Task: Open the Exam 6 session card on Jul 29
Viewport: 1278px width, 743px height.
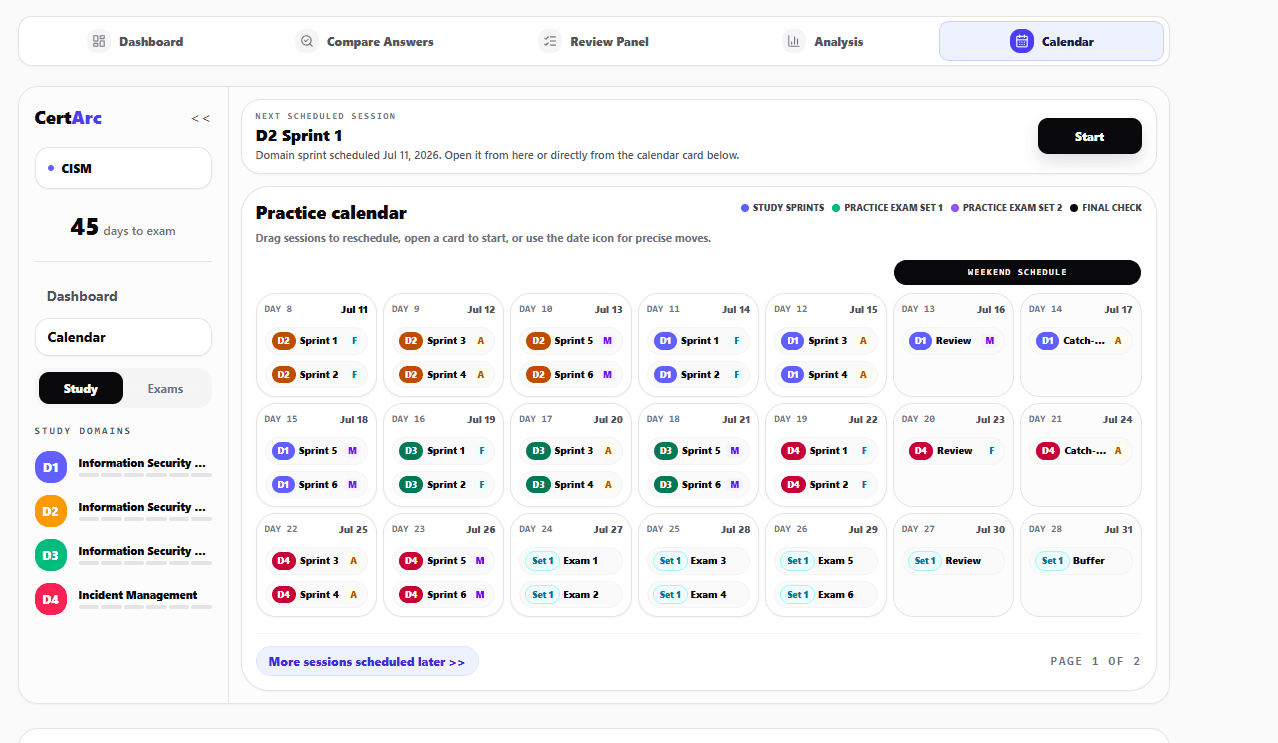Action: tap(826, 595)
